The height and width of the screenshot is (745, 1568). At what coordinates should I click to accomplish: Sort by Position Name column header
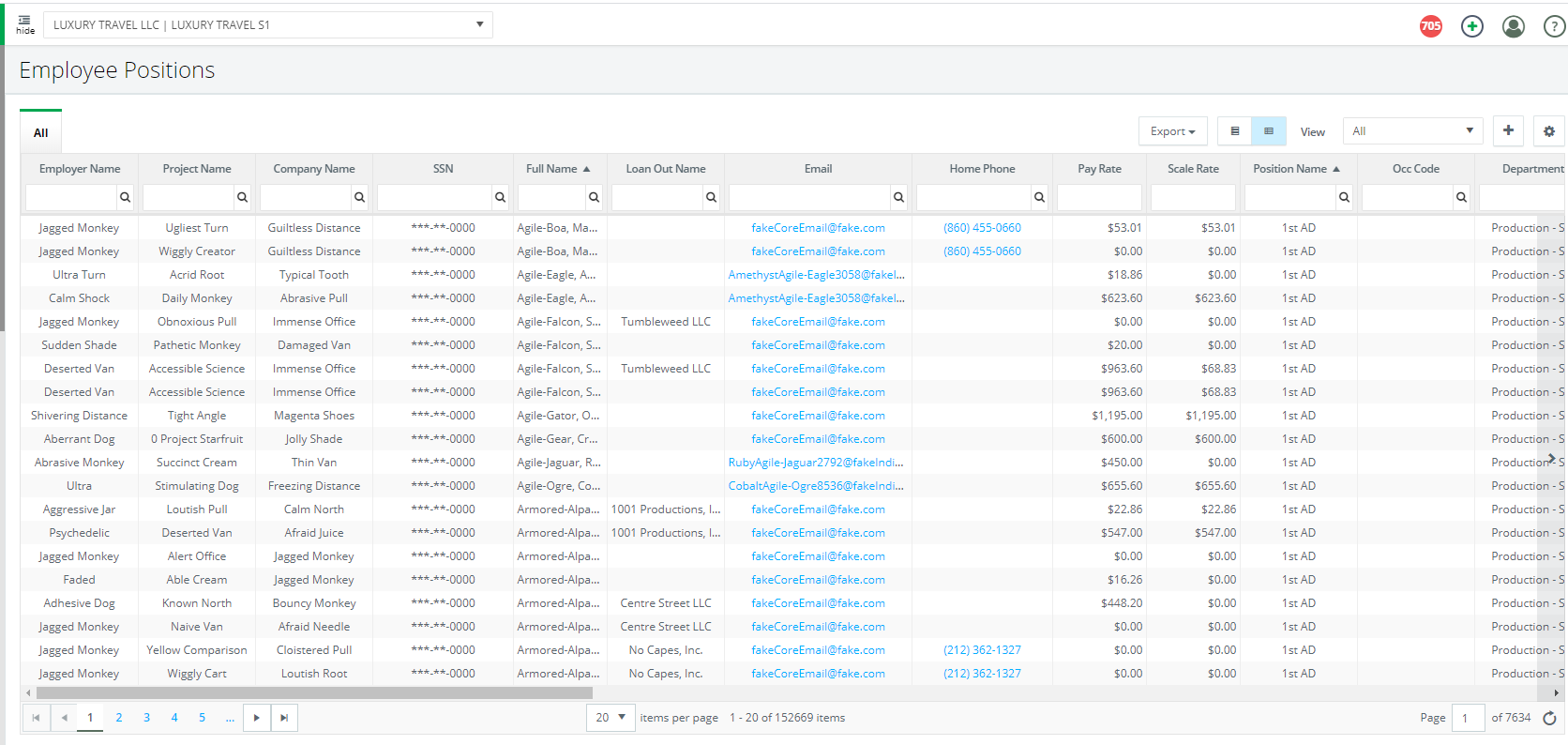click(x=1297, y=169)
